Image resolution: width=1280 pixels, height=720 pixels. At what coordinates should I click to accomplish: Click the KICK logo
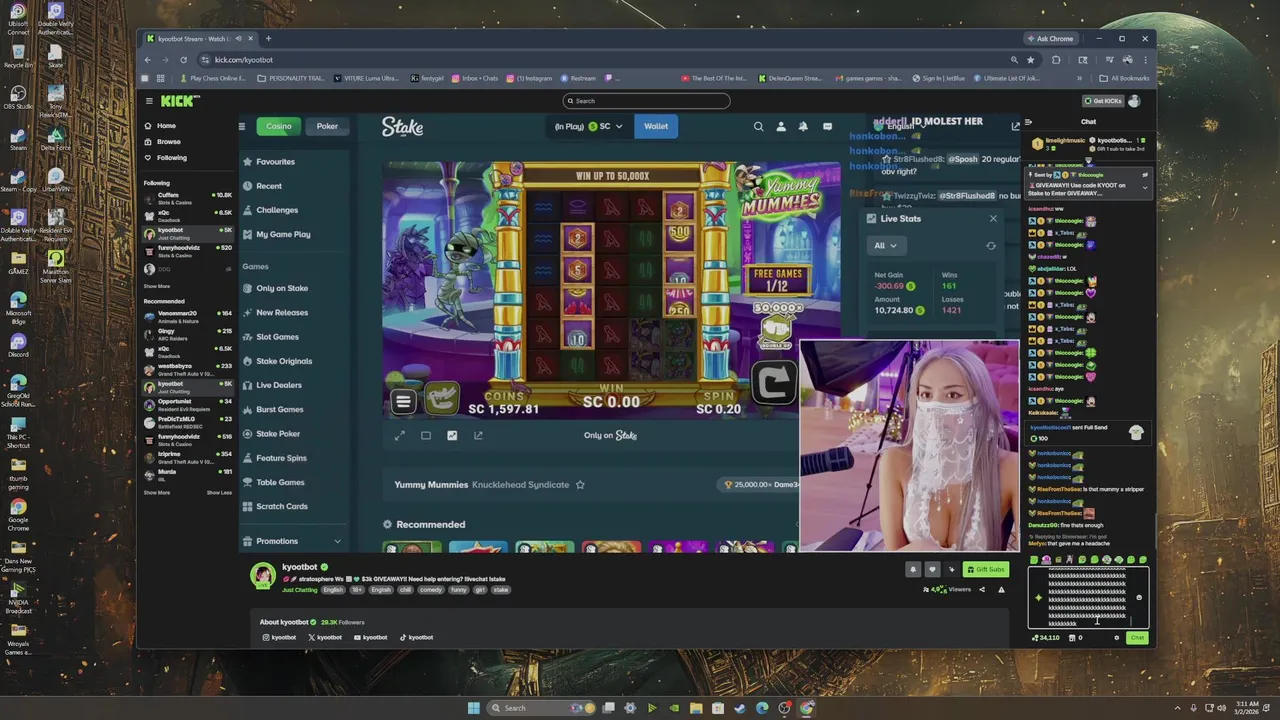[x=180, y=101]
